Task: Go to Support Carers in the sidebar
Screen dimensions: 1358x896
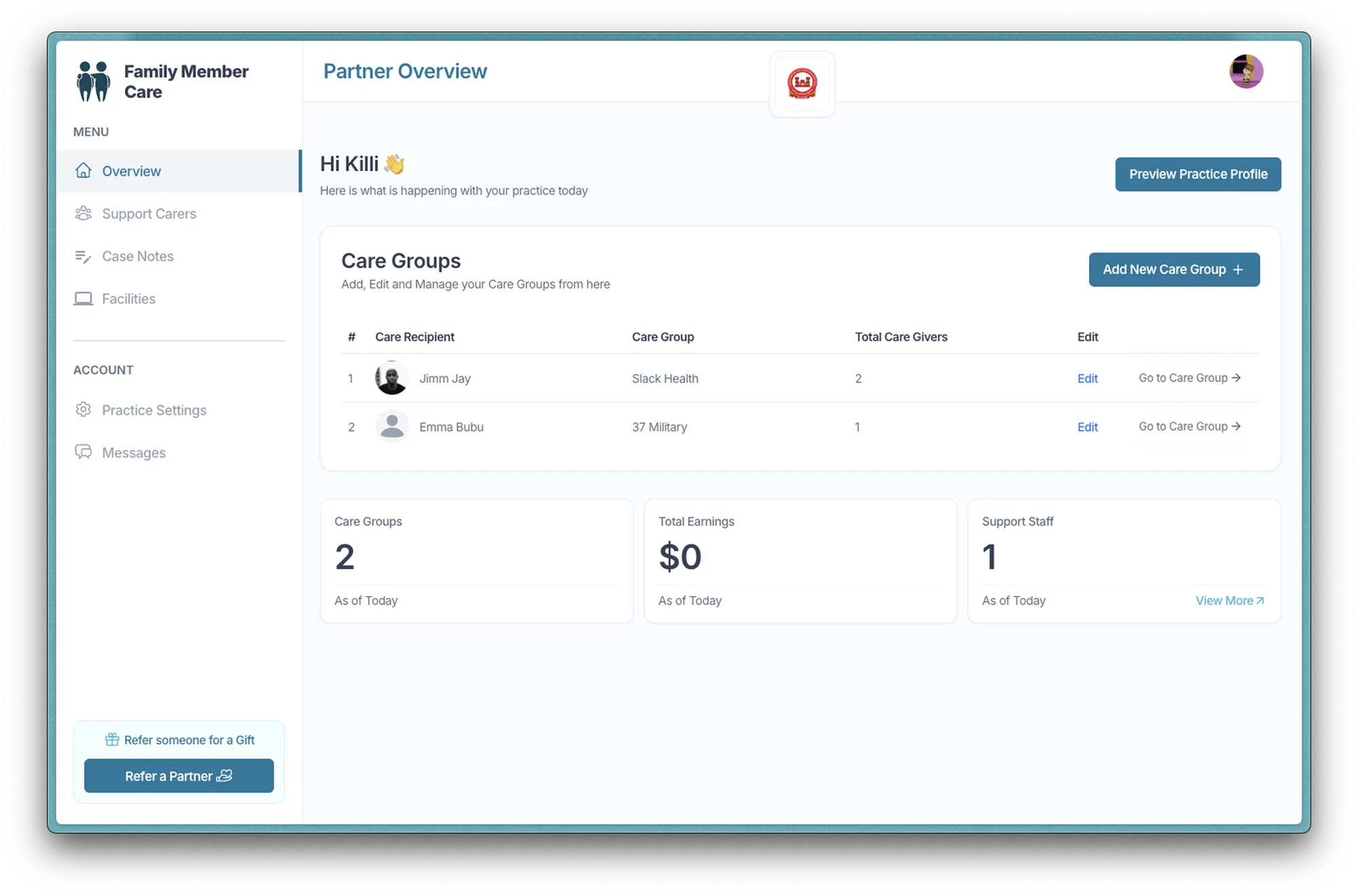Action: [179, 214]
